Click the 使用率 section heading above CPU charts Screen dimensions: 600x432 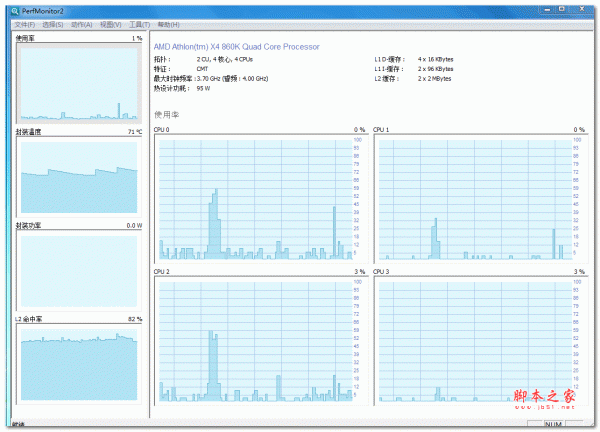point(166,114)
